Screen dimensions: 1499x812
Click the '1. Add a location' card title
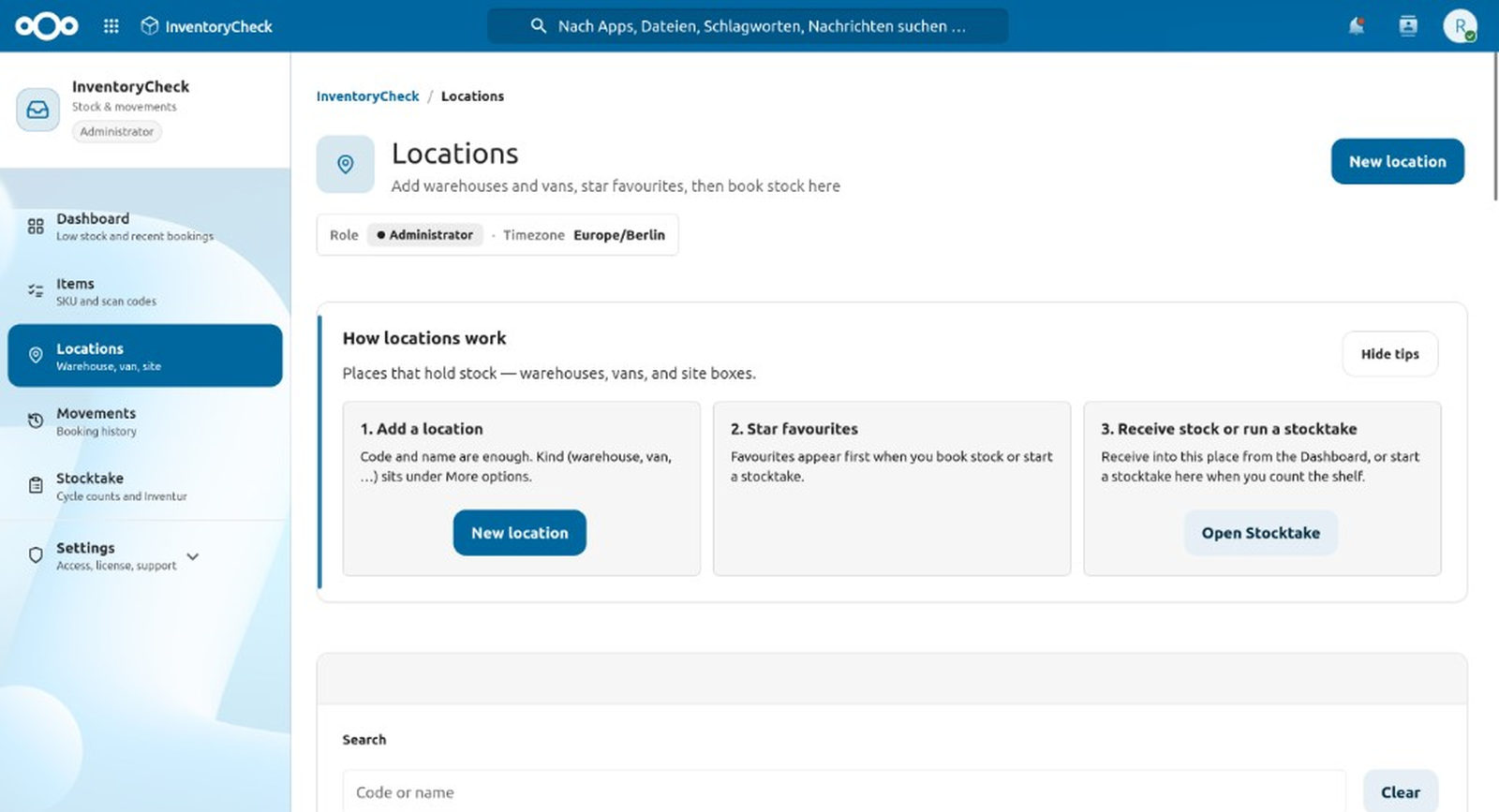pyautogui.click(x=422, y=429)
